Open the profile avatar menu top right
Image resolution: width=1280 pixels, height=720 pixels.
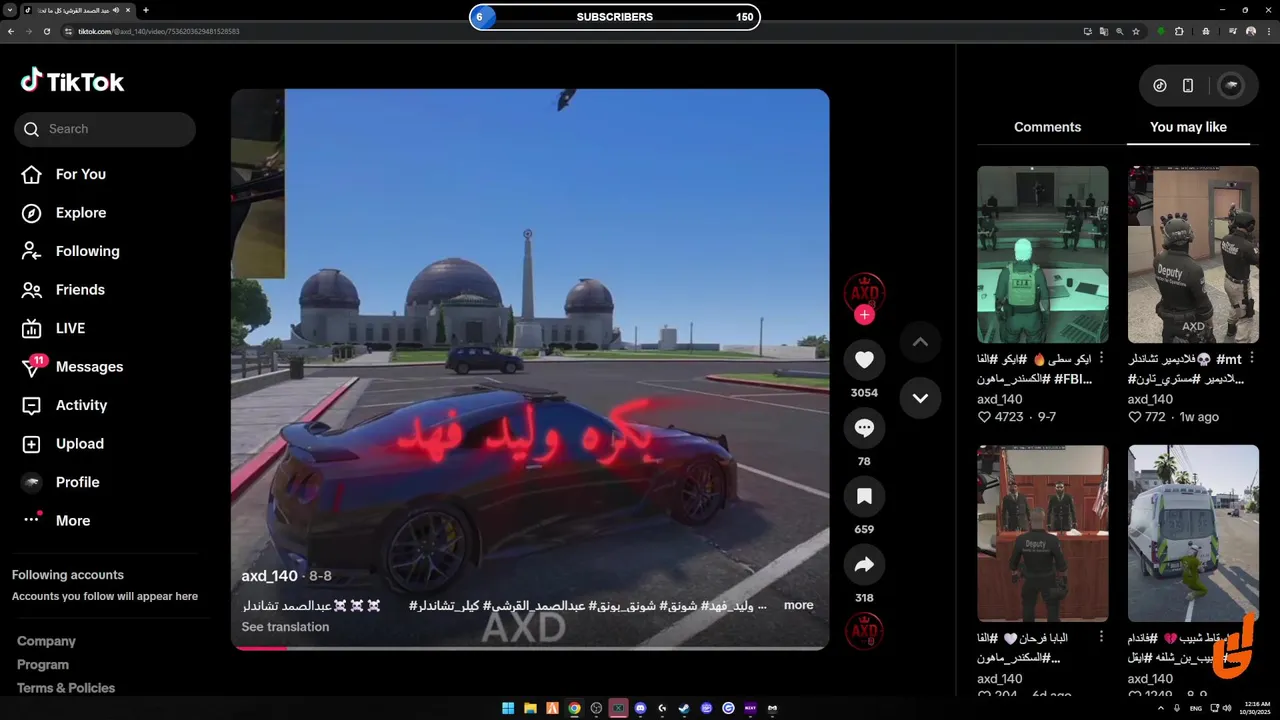click(1231, 86)
